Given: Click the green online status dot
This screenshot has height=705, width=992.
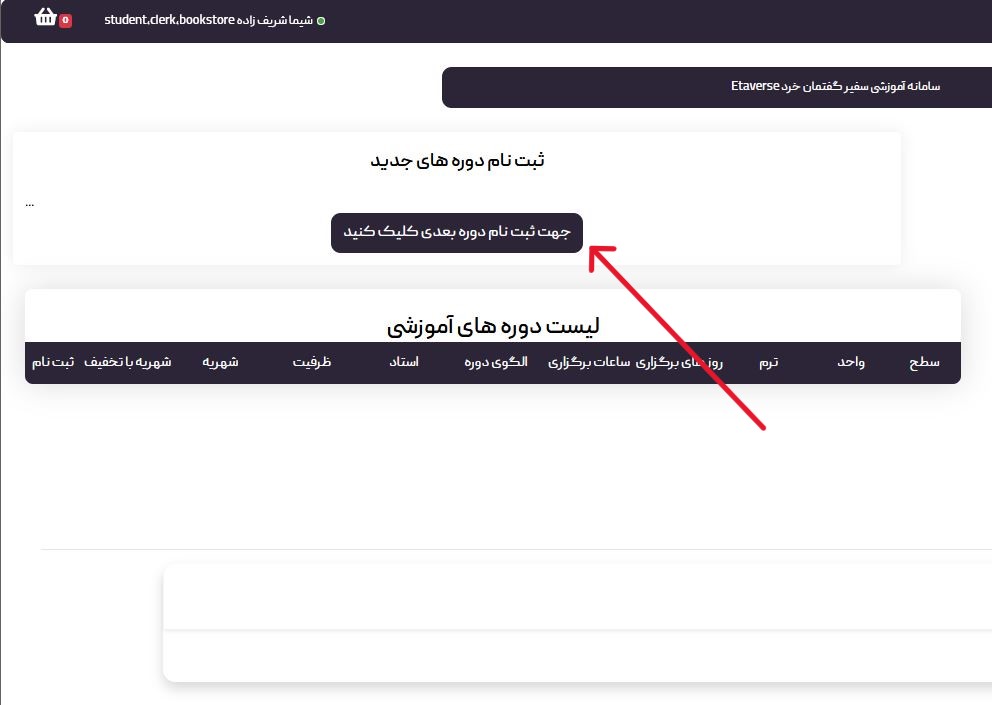Looking at the screenshot, I should [321, 21].
